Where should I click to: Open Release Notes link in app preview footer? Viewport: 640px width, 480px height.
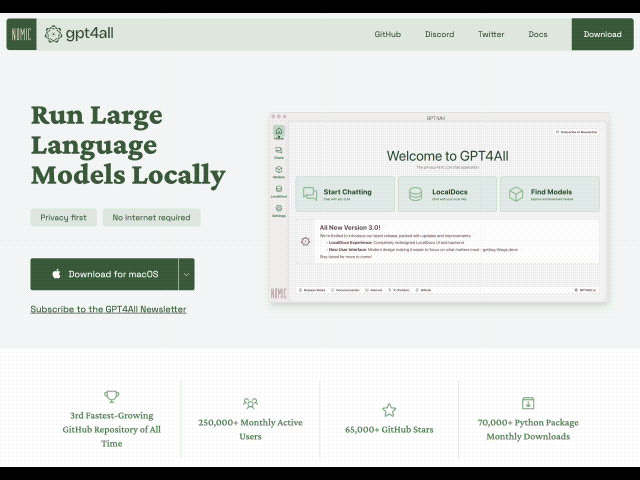click(x=312, y=290)
